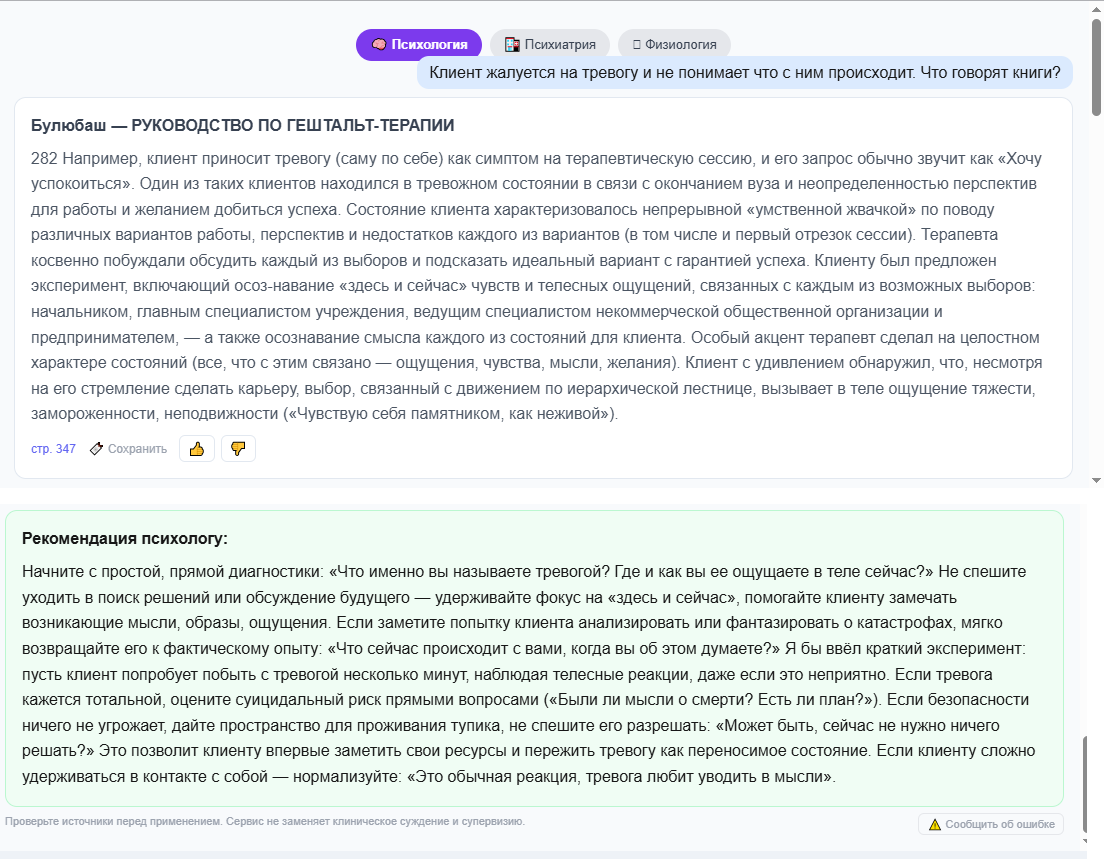
Task: Click the upper results scrollbar thumb
Action: 1096,67
